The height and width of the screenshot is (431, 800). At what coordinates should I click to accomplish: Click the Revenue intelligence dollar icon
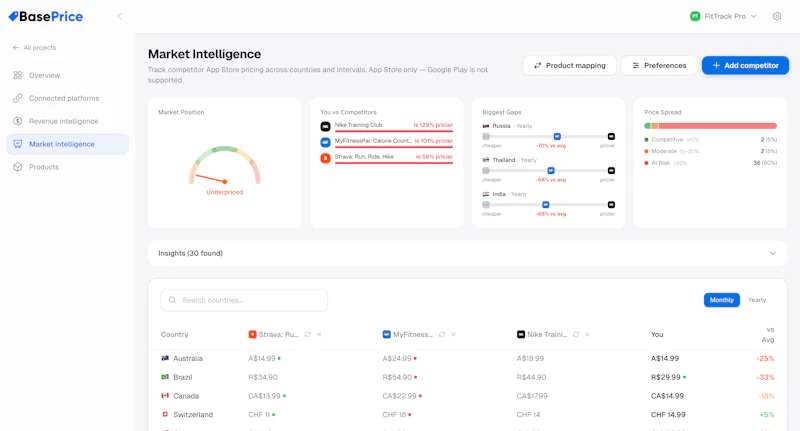(x=18, y=121)
